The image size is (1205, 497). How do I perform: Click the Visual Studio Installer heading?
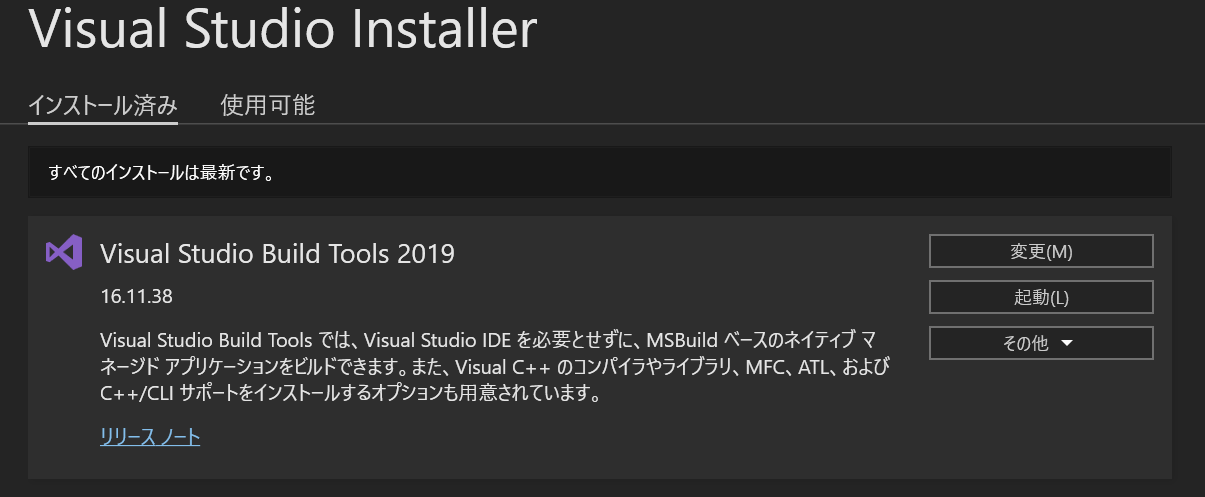point(283,31)
